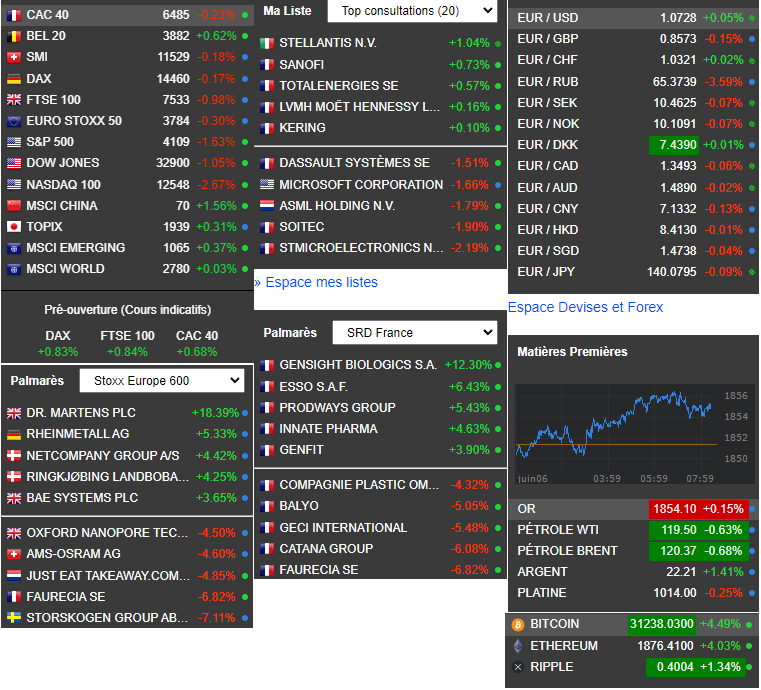Click the CAC 40 pre-opening +0.68% value
Screen dimensions: 761x690
tap(197, 352)
